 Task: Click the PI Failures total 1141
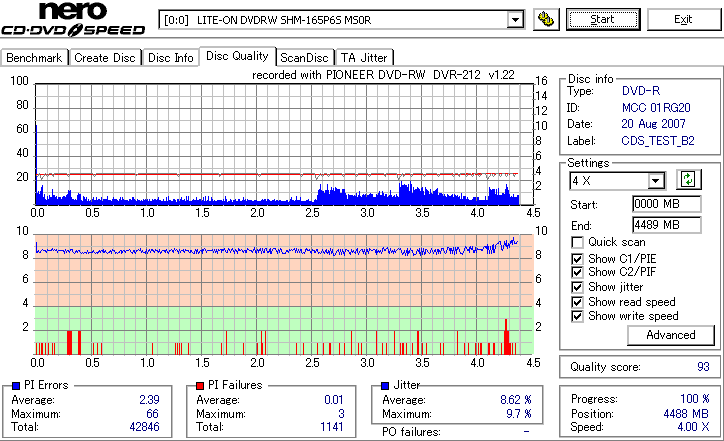point(332,427)
